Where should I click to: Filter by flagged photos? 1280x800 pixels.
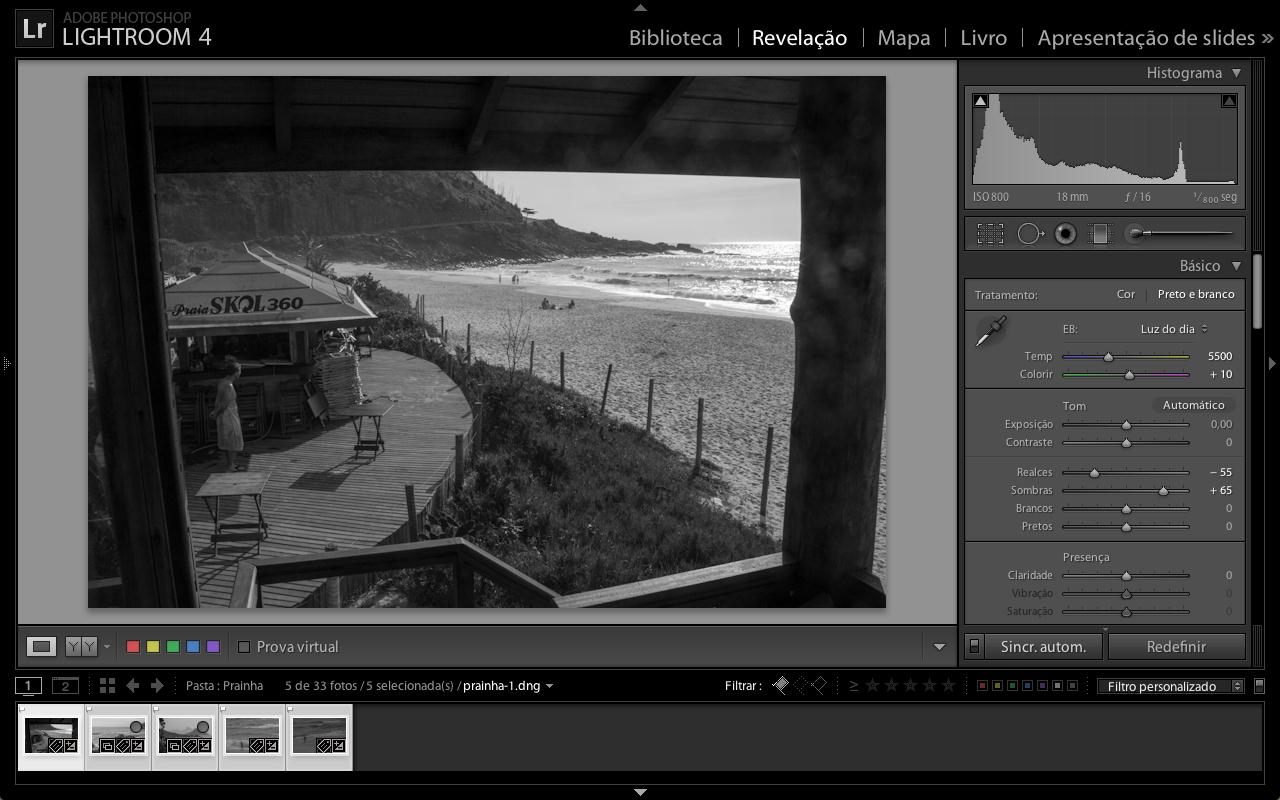click(781, 685)
